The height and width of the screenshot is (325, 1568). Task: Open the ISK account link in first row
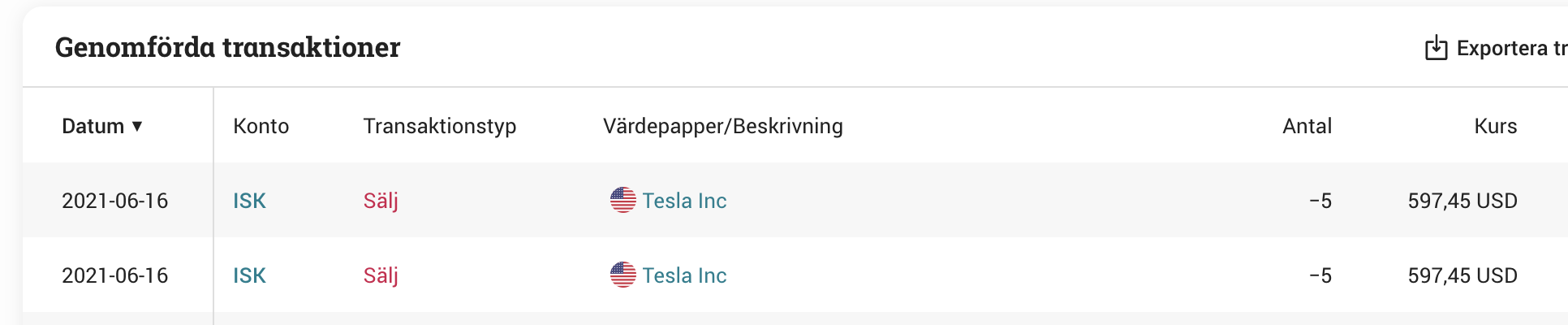pos(249,201)
